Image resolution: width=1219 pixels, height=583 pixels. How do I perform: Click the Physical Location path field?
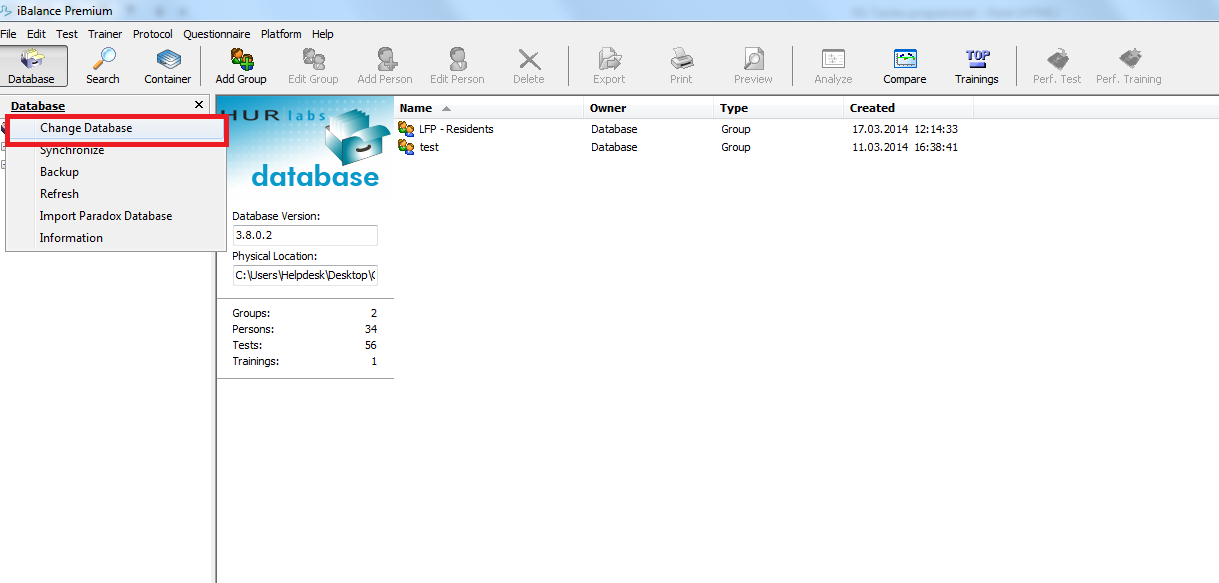[305, 275]
